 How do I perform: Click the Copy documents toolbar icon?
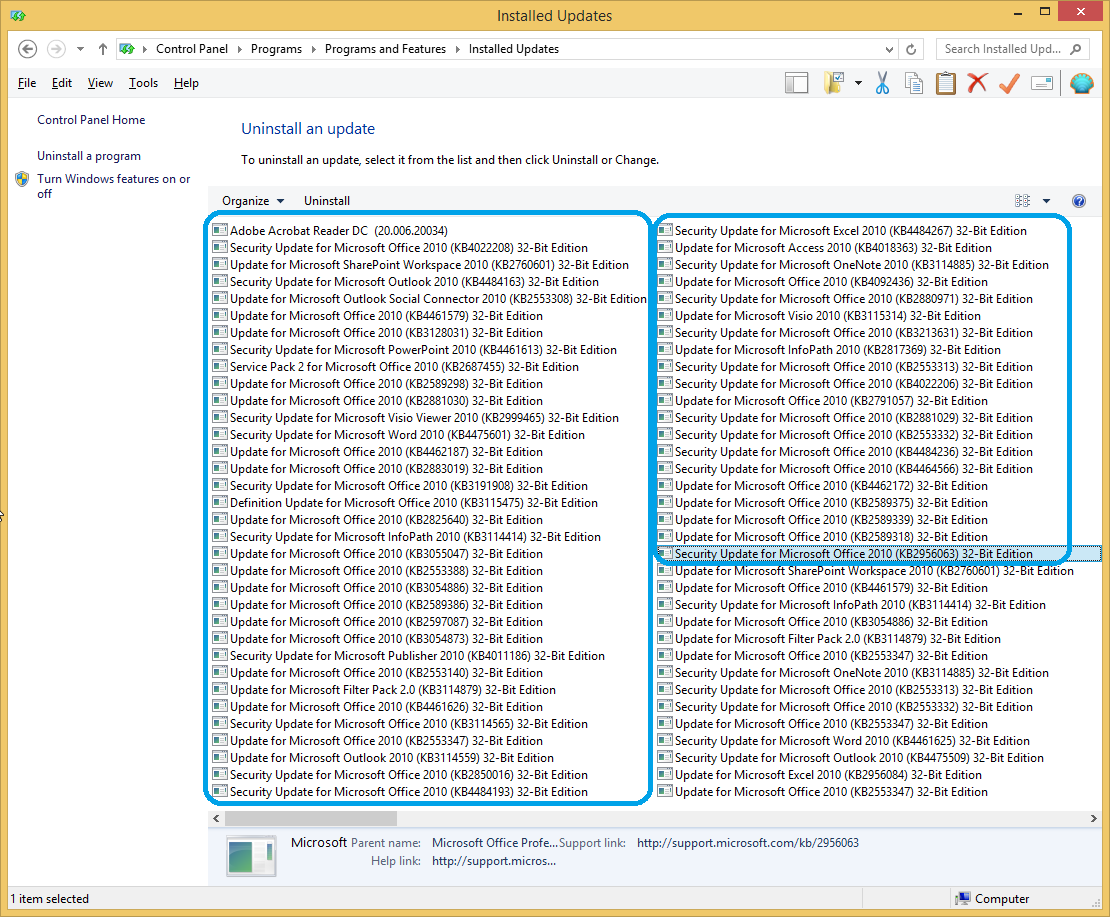(914, 83)
